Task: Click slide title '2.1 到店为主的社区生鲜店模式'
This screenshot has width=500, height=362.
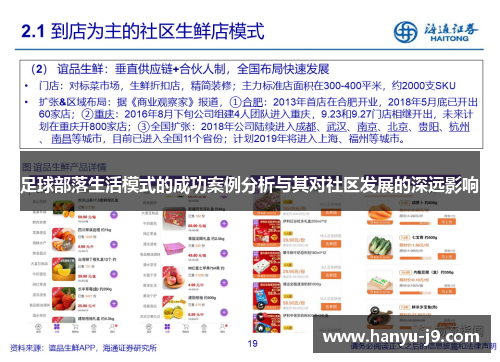Action: tap(143, 31)
